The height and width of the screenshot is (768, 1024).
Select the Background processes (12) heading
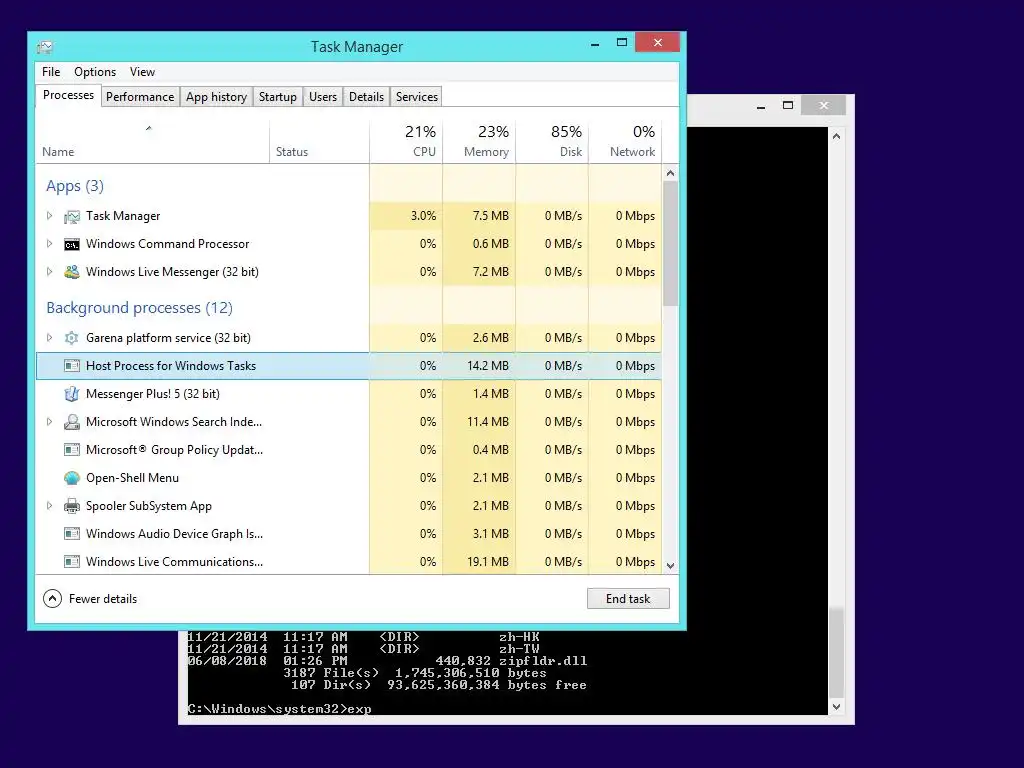[x=139, y=308]
